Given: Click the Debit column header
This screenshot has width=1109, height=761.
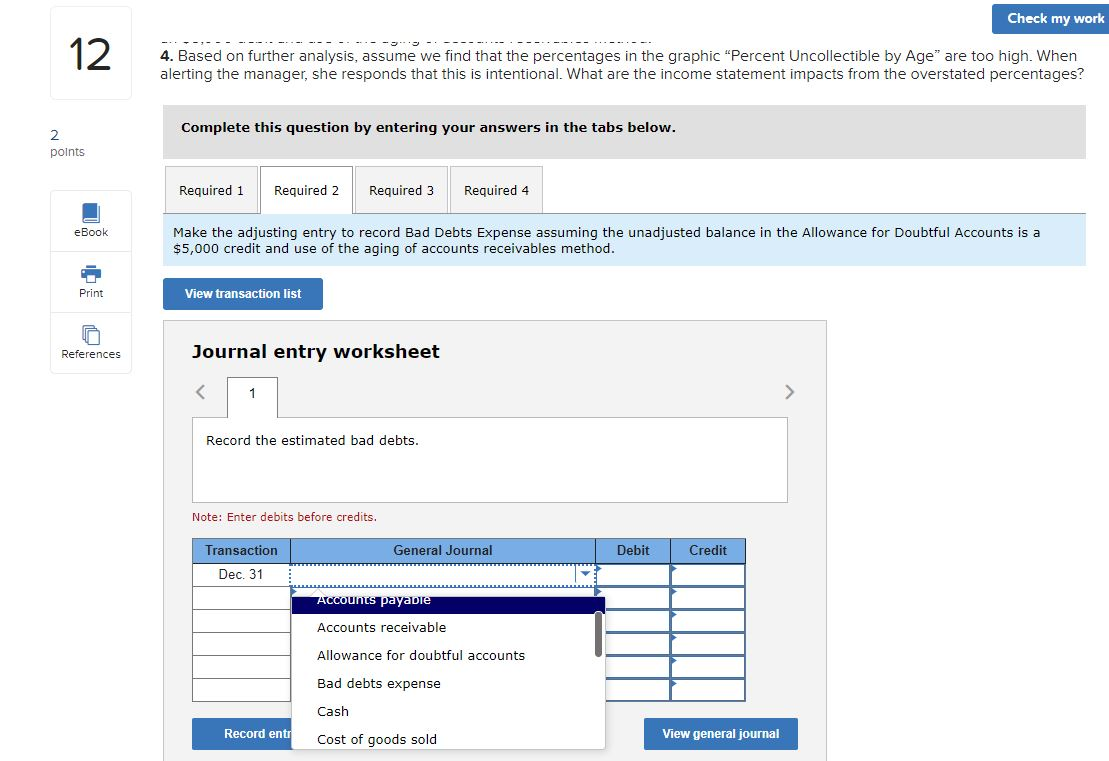Looking at the screenshot, I should point(633,550).
